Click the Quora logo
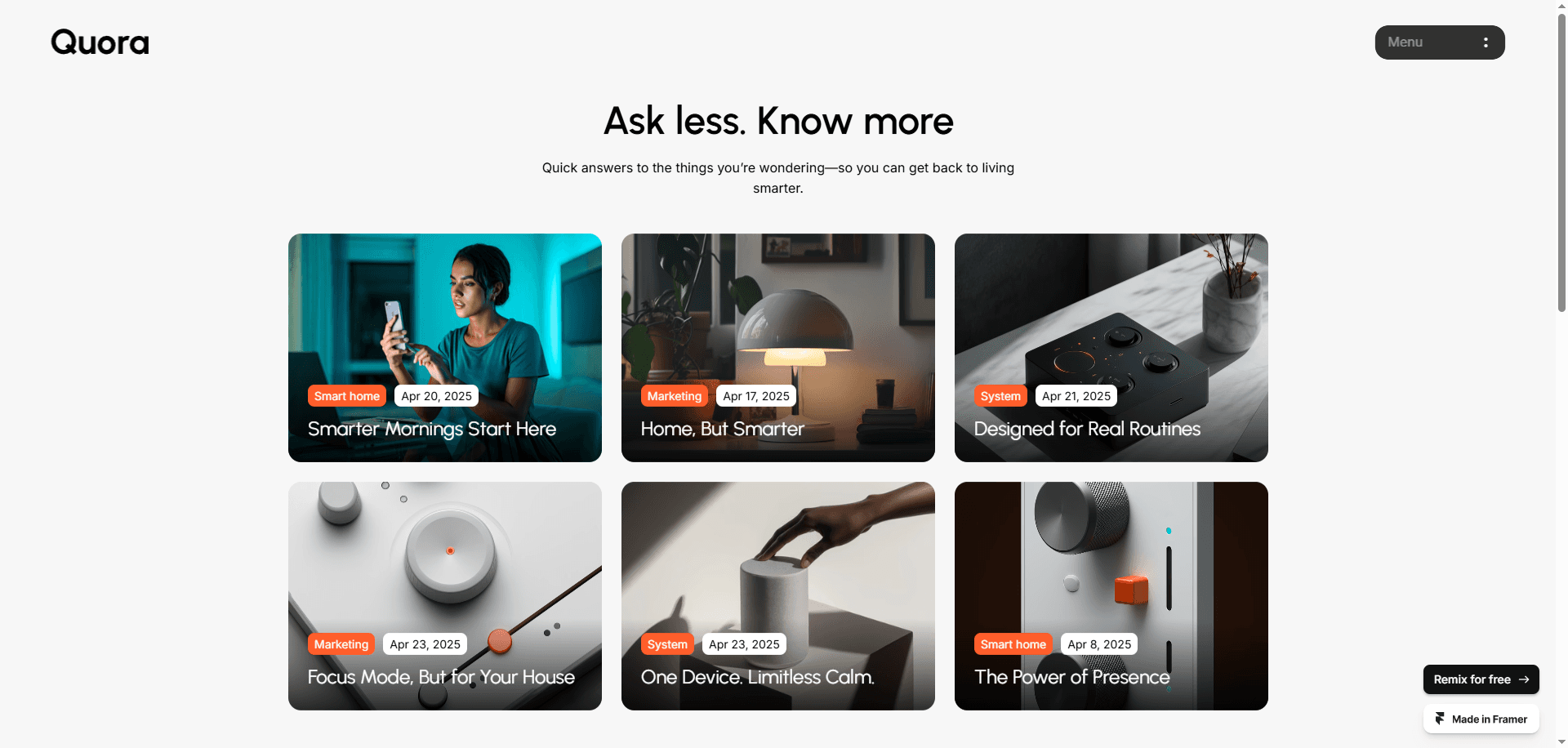 [100, 42]
